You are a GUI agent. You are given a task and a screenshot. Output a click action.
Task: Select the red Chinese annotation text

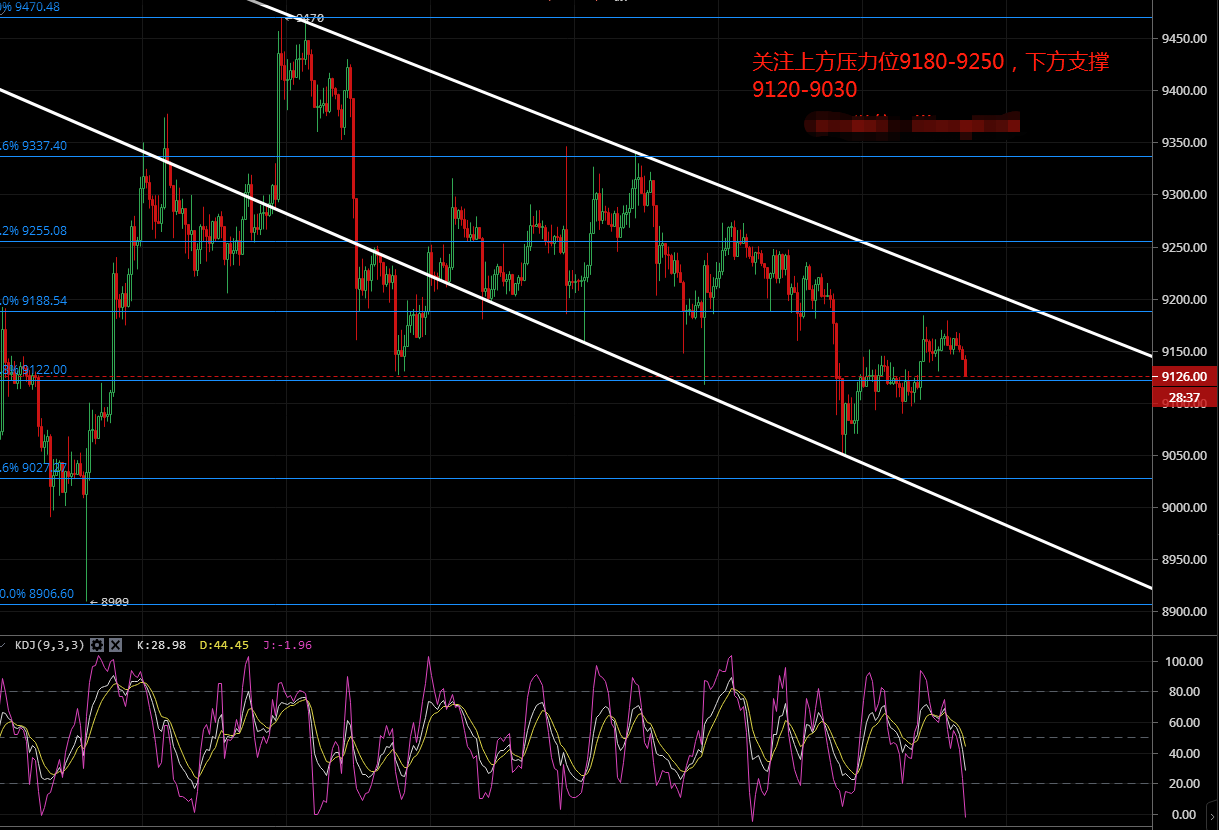click(x=930, y=76)
